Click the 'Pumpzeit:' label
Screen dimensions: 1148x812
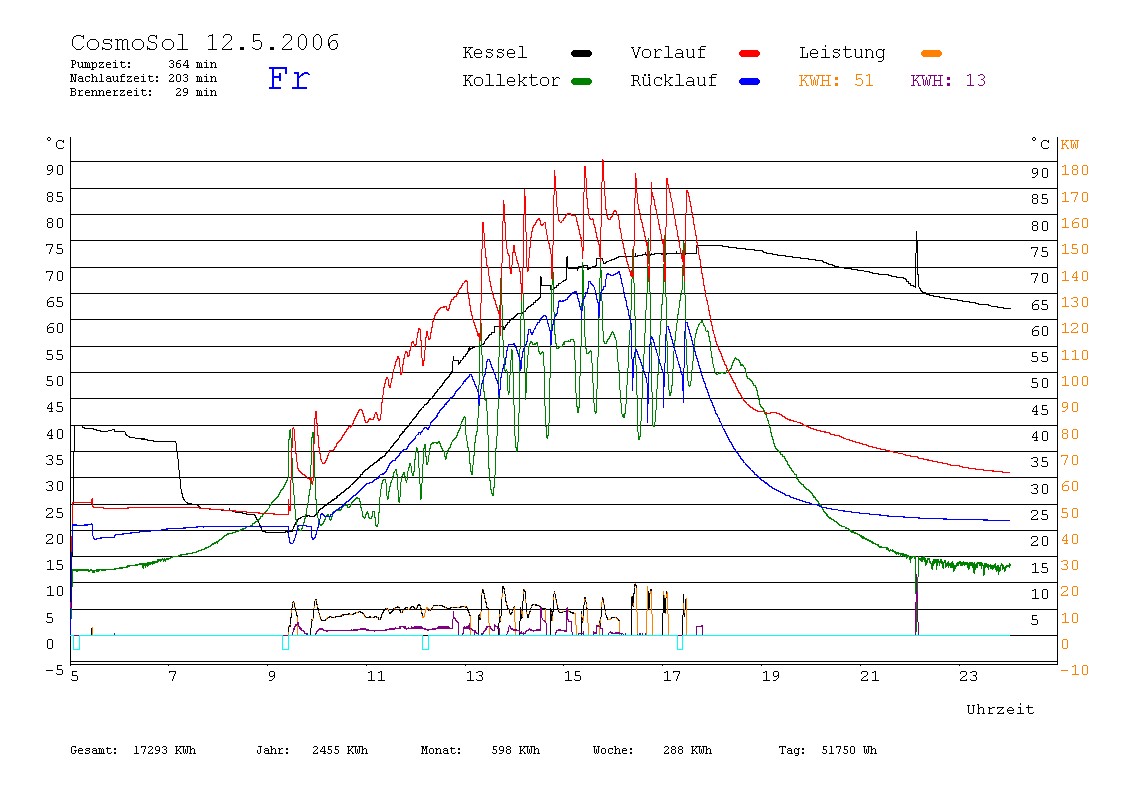[101, 64]
